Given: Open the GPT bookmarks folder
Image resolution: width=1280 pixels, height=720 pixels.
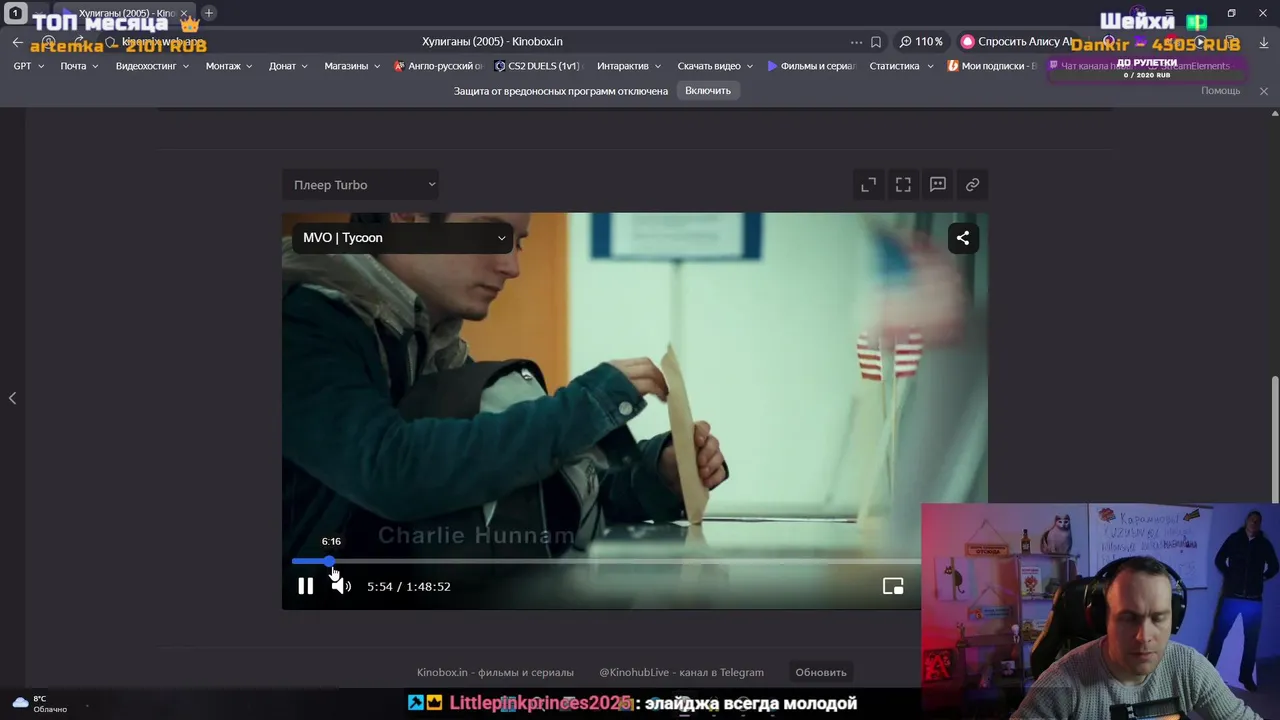Looking at the screenshot, I should pyautogui.click(x=29, y=66).
